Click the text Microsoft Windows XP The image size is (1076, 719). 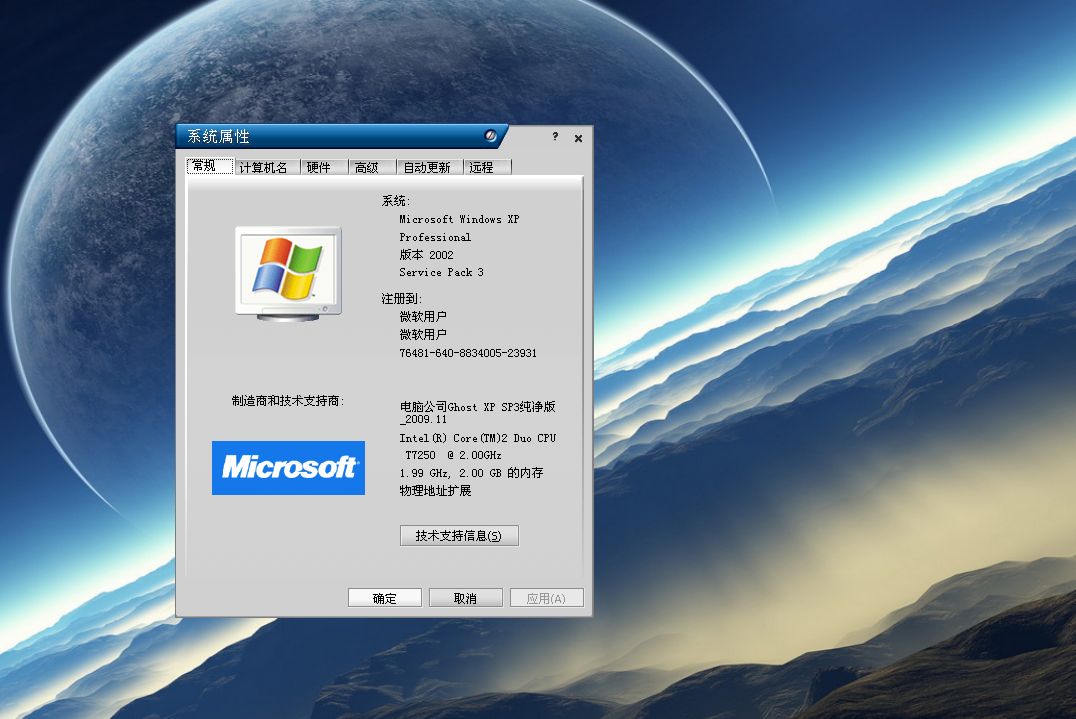[x=459, y=220]
